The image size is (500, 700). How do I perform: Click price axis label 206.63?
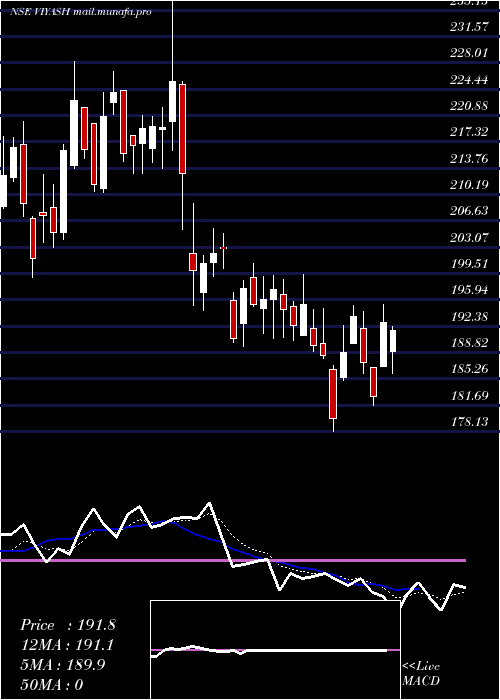(469, 211)
